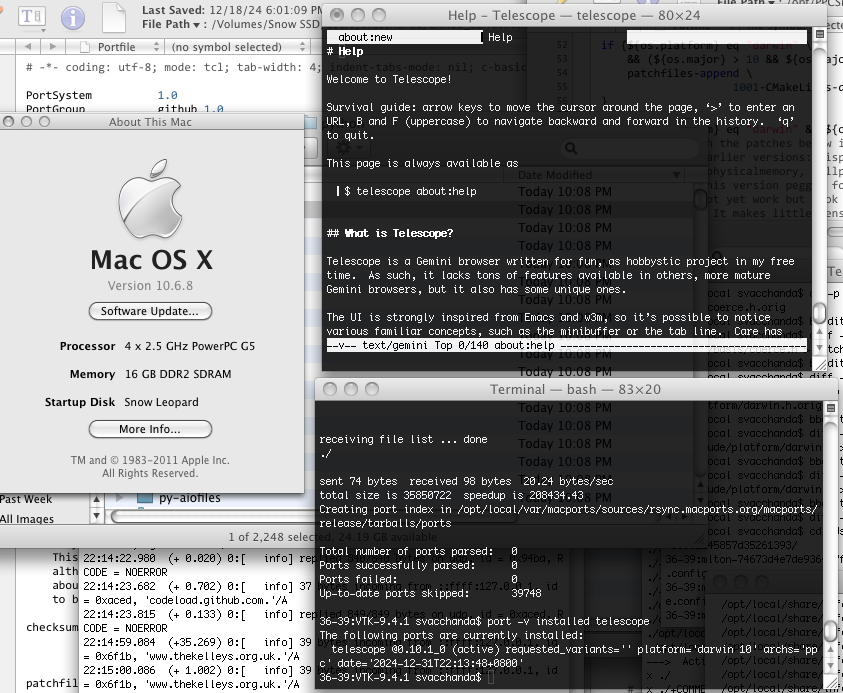Click the Software Update button

(150, 311)
